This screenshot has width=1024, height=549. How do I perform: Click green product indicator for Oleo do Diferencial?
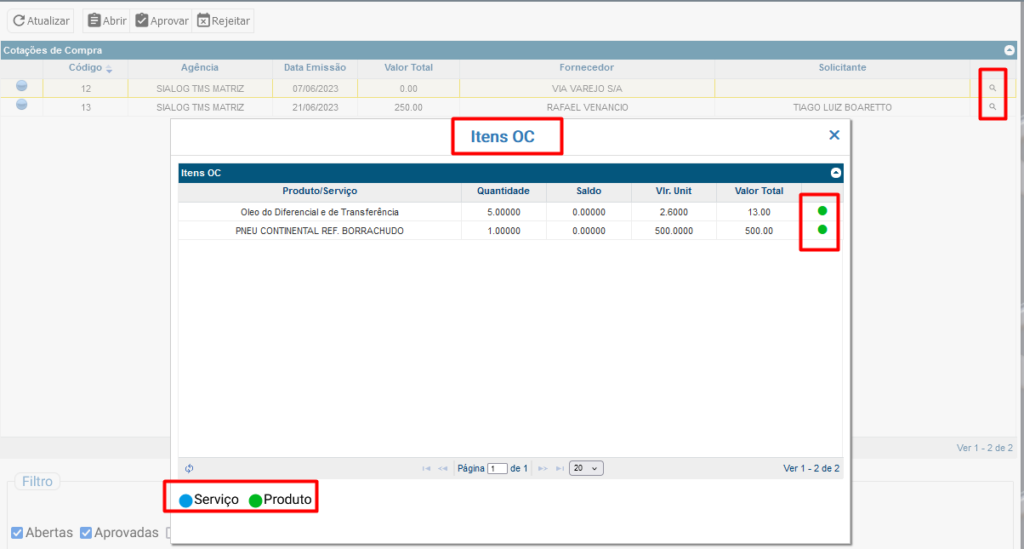(x=822, y=211)
